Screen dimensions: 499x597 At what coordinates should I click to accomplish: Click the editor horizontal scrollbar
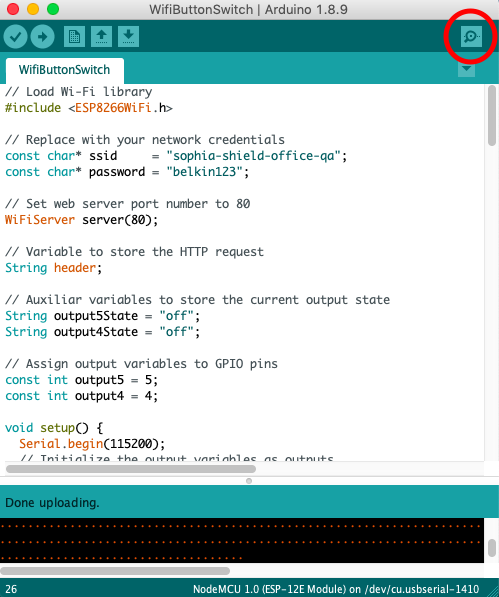(x=131, y=469)
